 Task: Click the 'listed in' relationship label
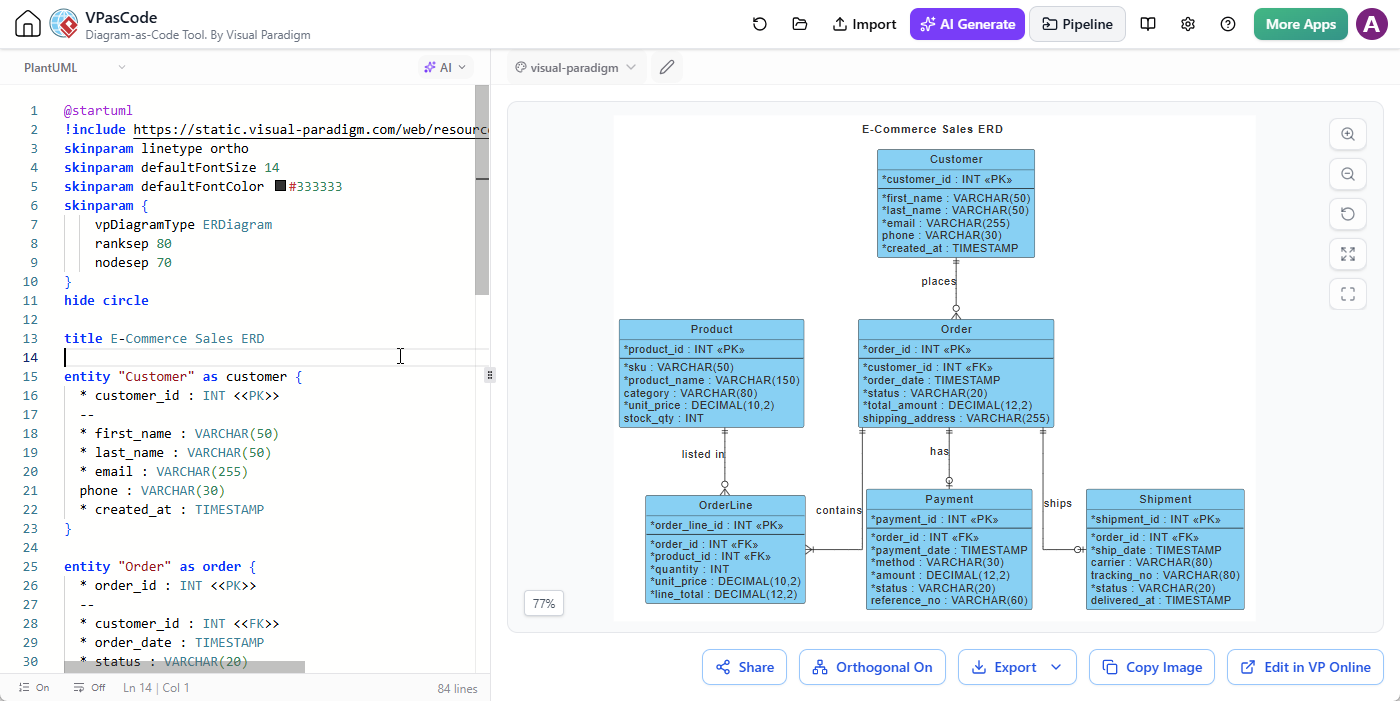click(703, 454)
